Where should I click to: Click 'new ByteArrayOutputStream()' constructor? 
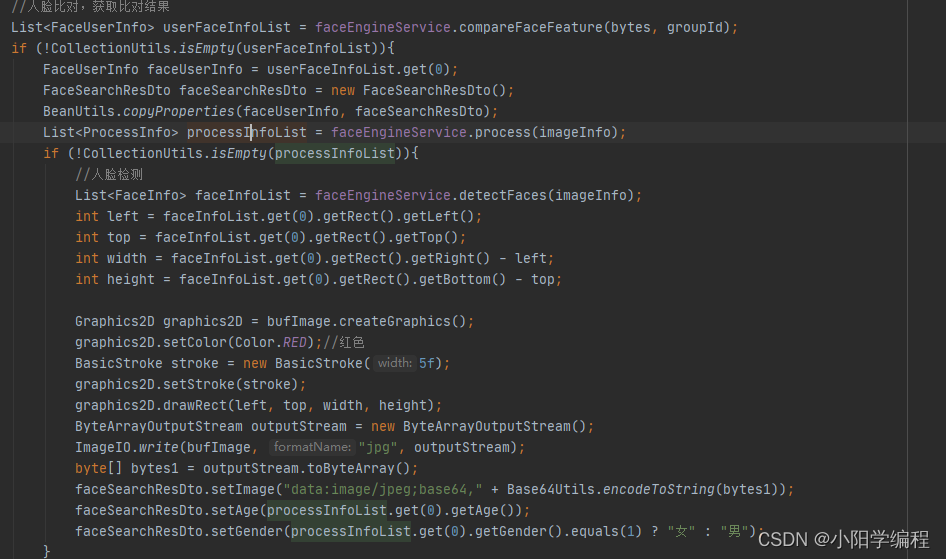coord(478,426)
